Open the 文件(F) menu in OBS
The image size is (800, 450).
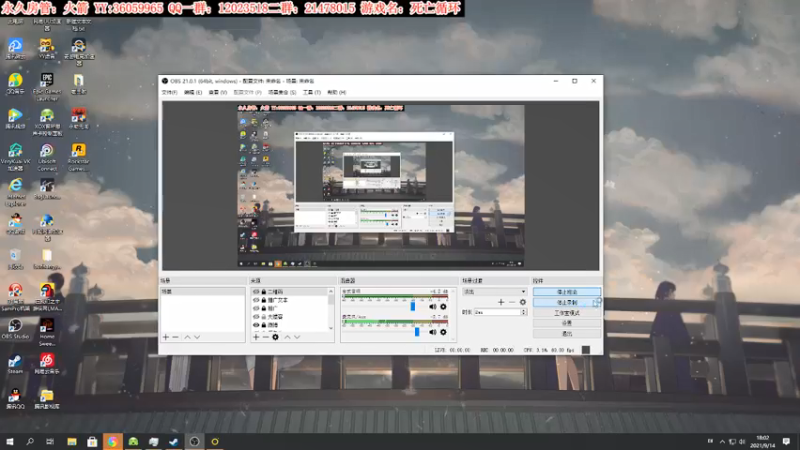coord(169,92)
